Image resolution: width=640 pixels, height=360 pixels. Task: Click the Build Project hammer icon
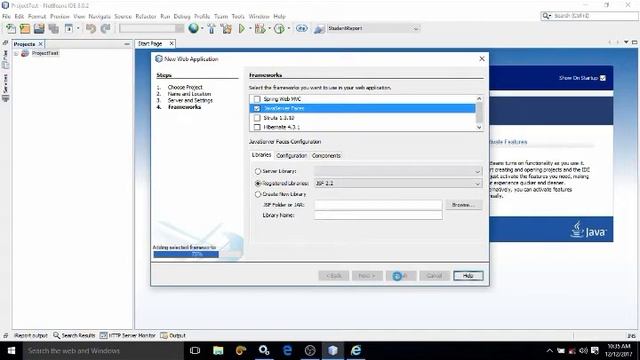click(x=211, y=29)
